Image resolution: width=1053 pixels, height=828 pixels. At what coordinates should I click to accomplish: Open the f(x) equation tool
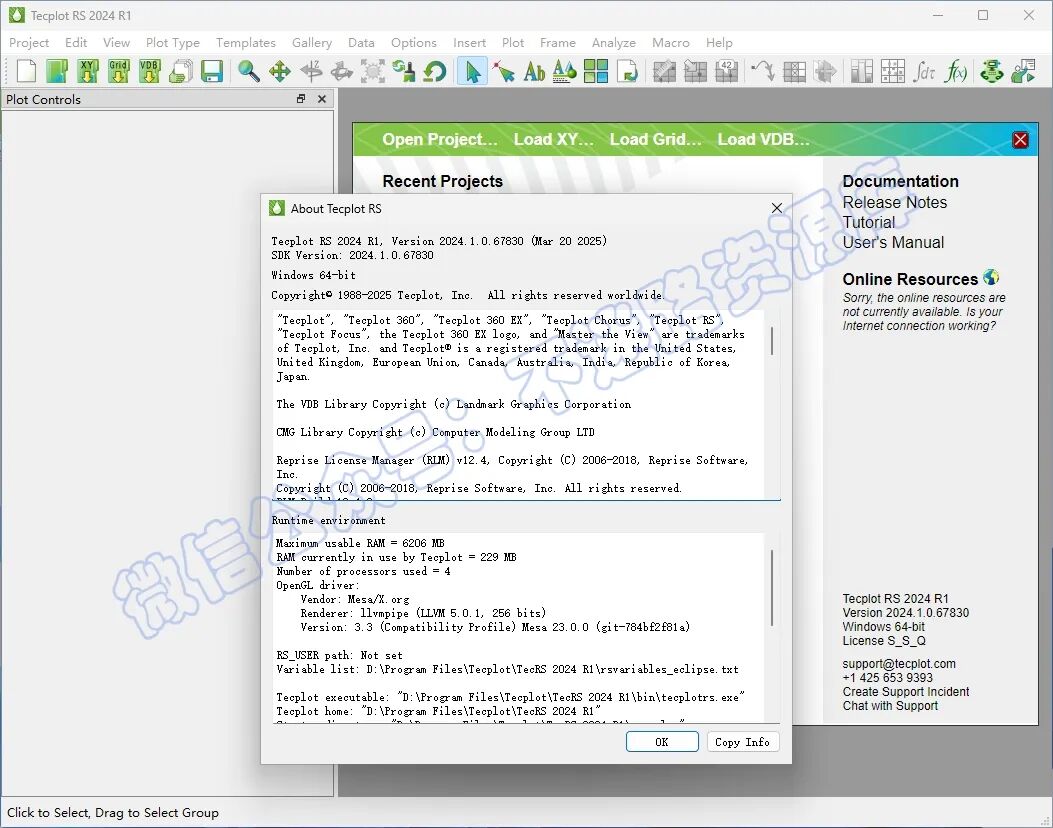click(x=955, y=71)
